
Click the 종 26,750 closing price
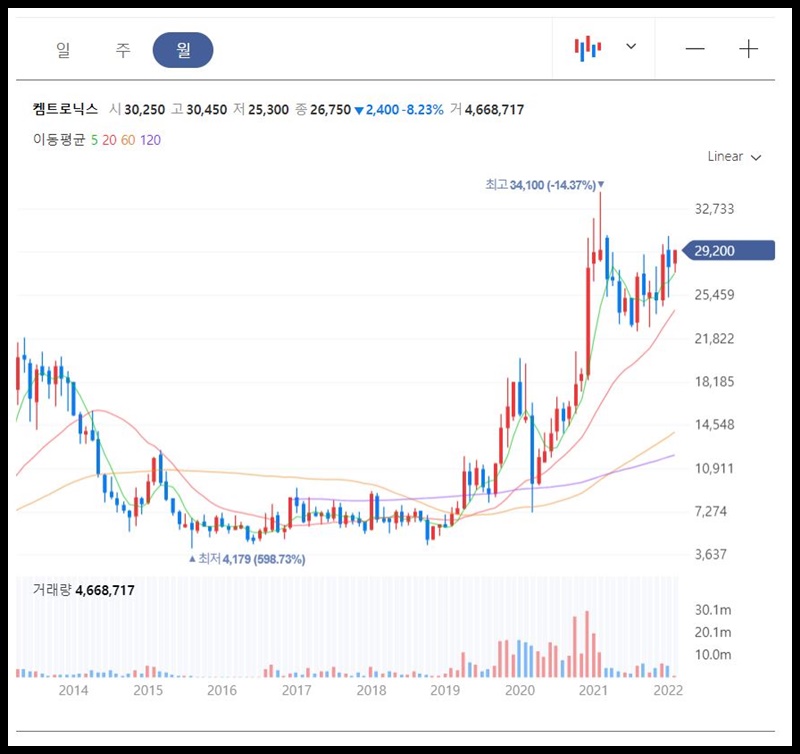tap(323, 110)
